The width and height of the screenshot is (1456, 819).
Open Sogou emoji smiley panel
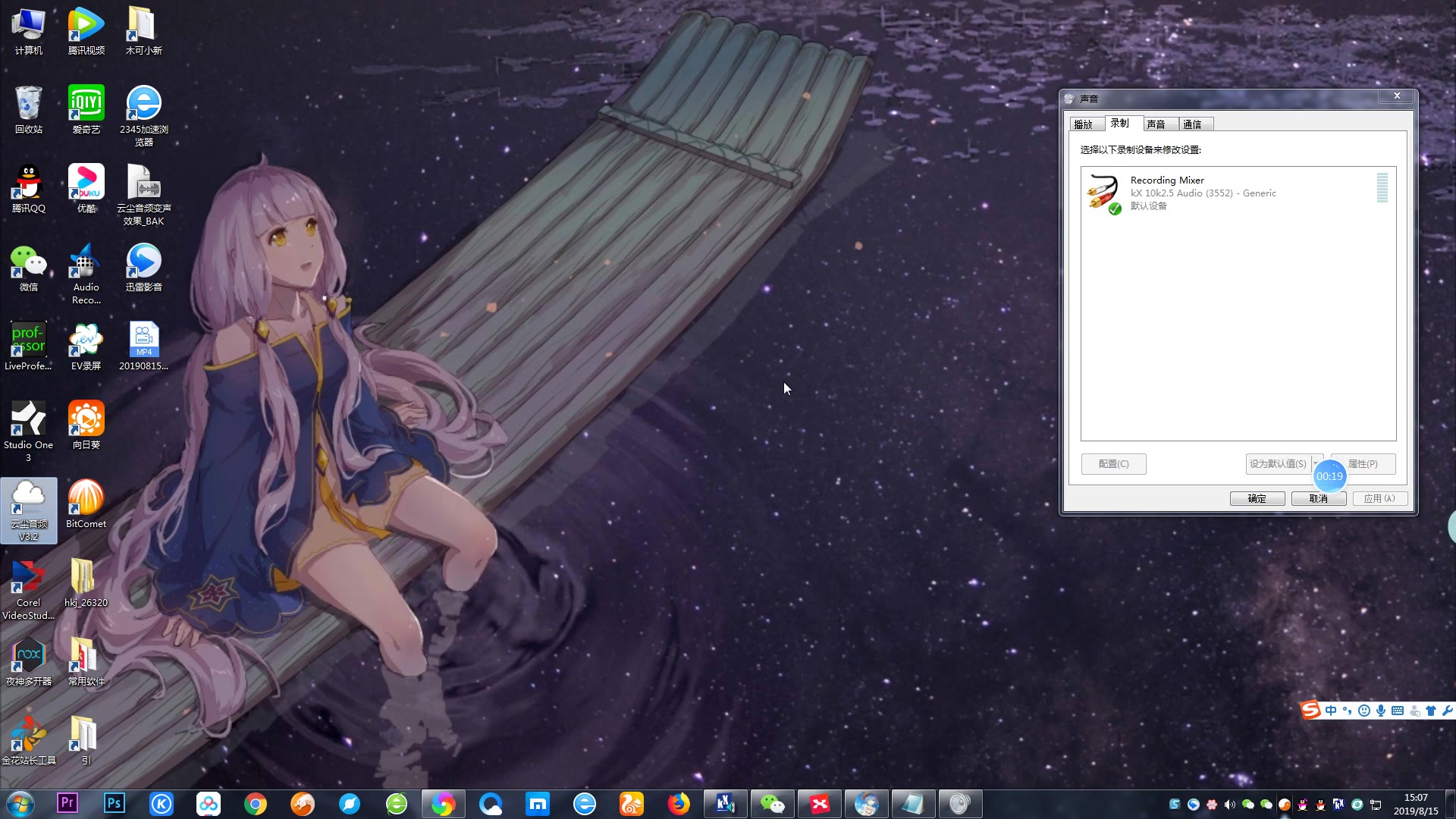[x=1363, y=711]
